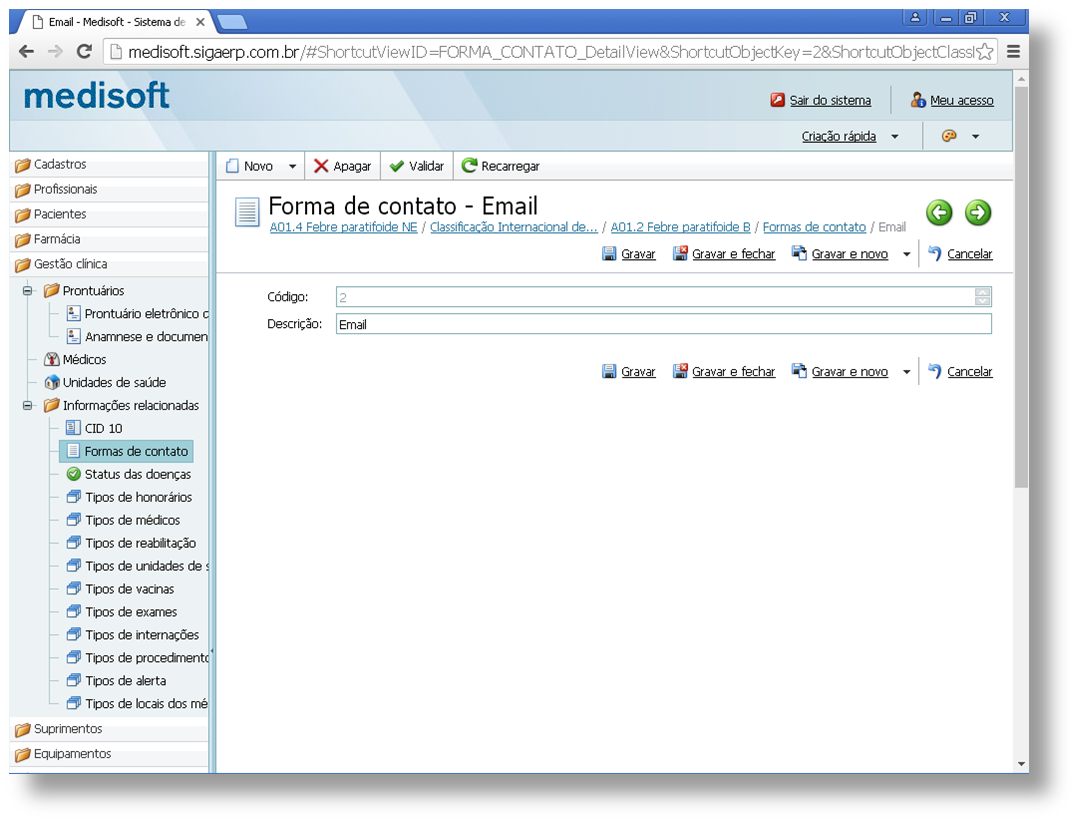
Task: Click the Criação rápida link
Action: click(839, 136)
